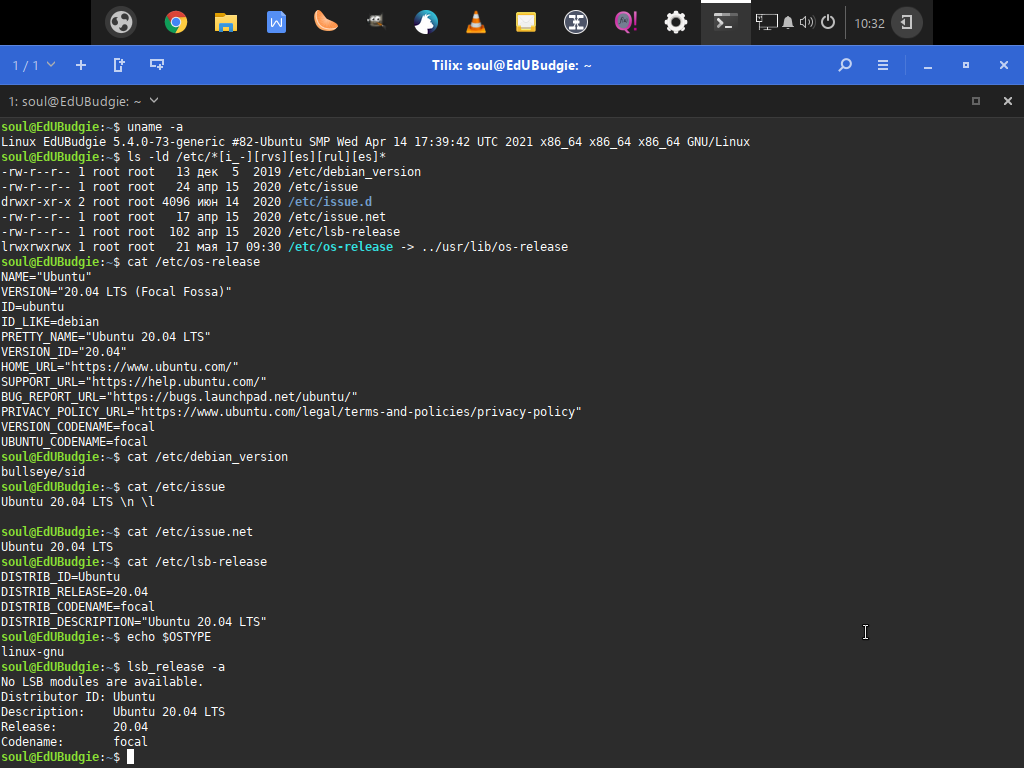Select the 'linux-gnu' output line
The image size is (1024, 768).
[x=33, y=652]
